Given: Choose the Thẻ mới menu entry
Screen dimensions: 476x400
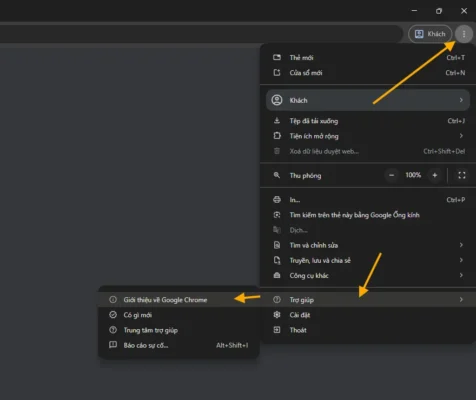Looking at the screenshot, I should [x=368, y=57].
